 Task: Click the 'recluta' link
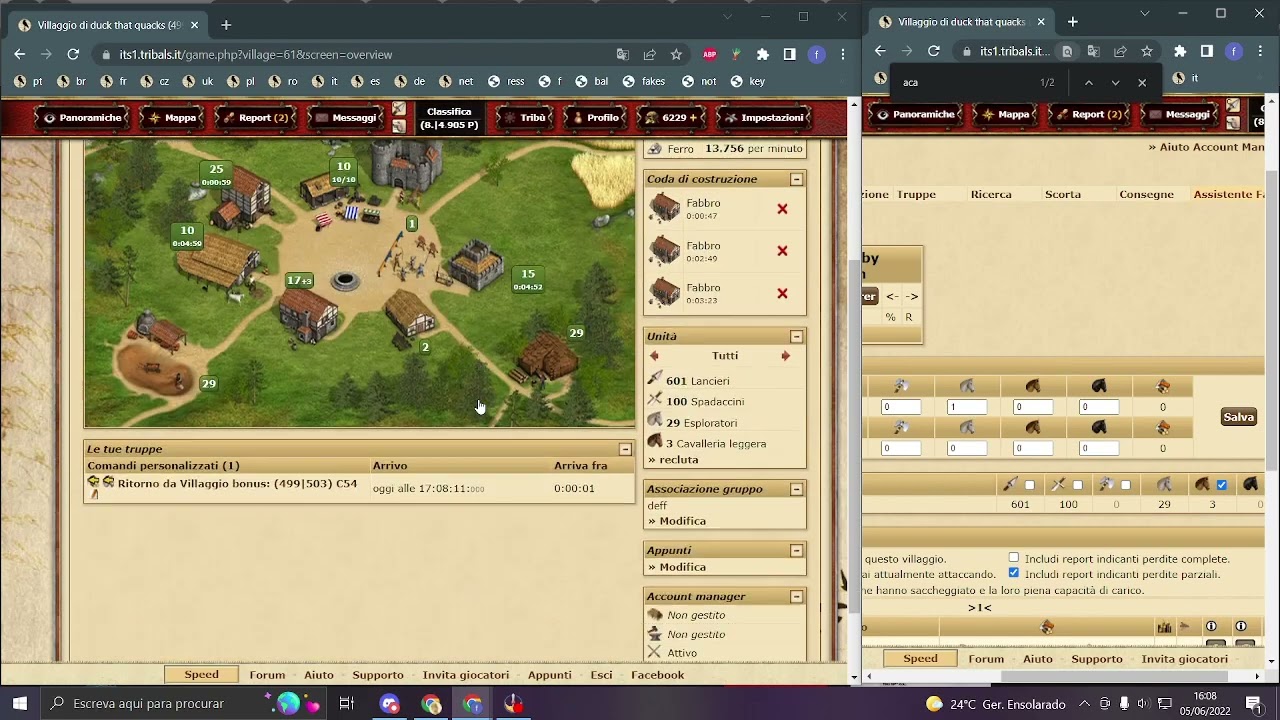coord(679,460)
